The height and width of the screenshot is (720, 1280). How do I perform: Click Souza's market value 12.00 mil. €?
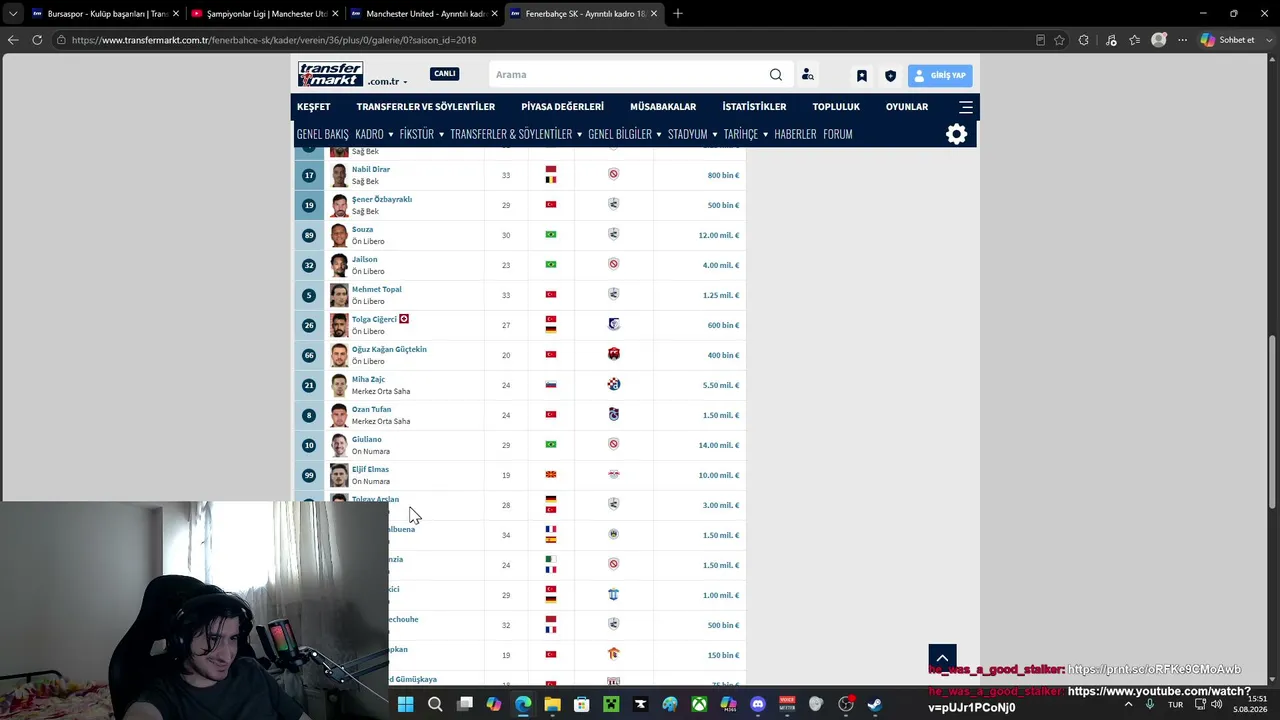[x=719, y=235]
